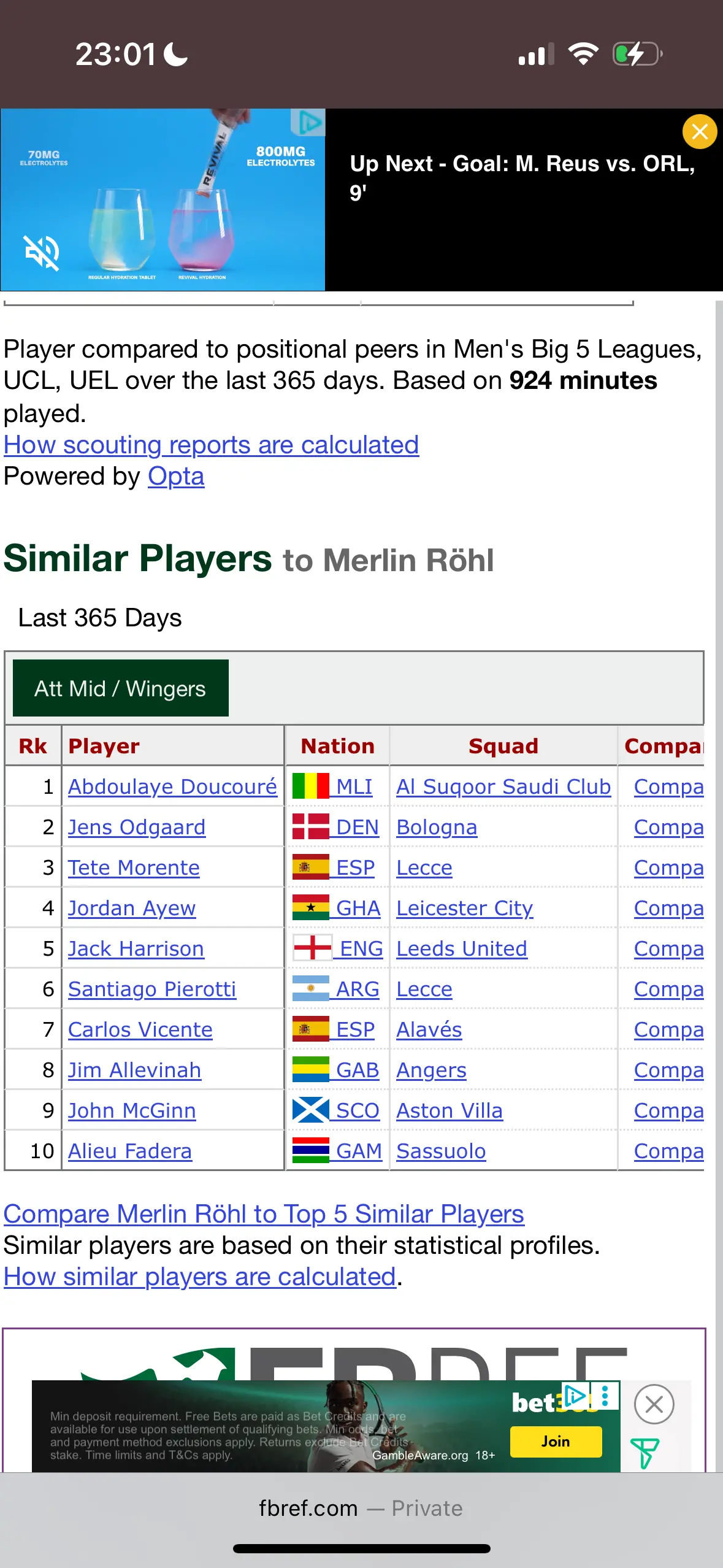Sort table by Player column header
This screenshot has height=1568, width=723.
(104, 746)
